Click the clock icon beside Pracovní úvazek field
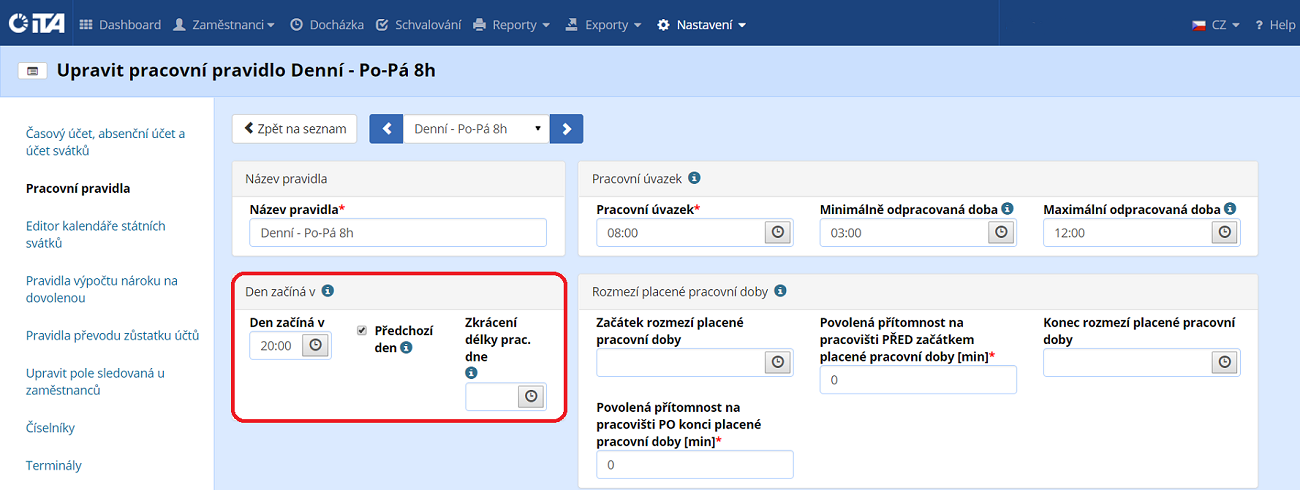 777,232
